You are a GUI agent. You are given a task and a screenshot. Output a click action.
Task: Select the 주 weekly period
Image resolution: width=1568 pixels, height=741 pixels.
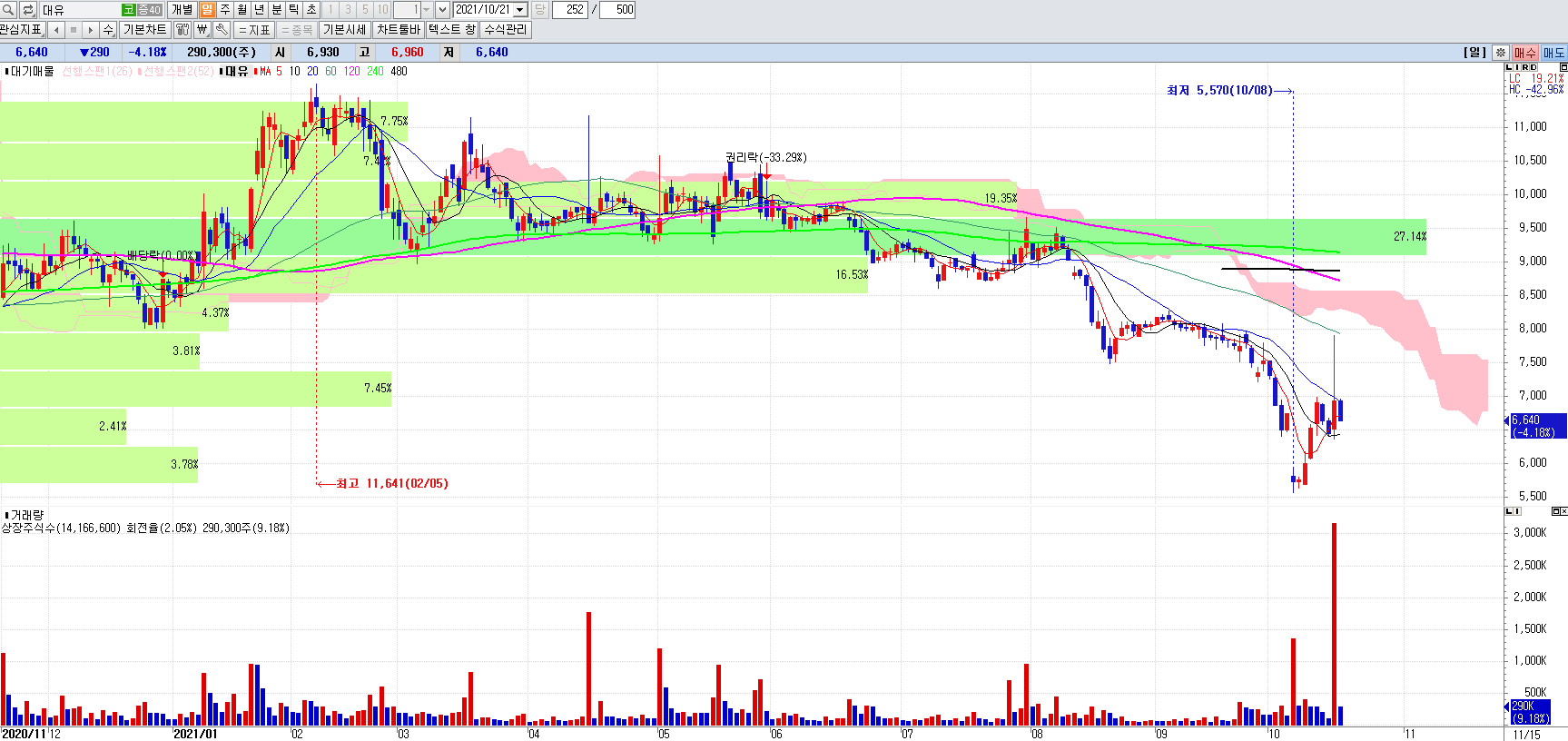[224, 9]
